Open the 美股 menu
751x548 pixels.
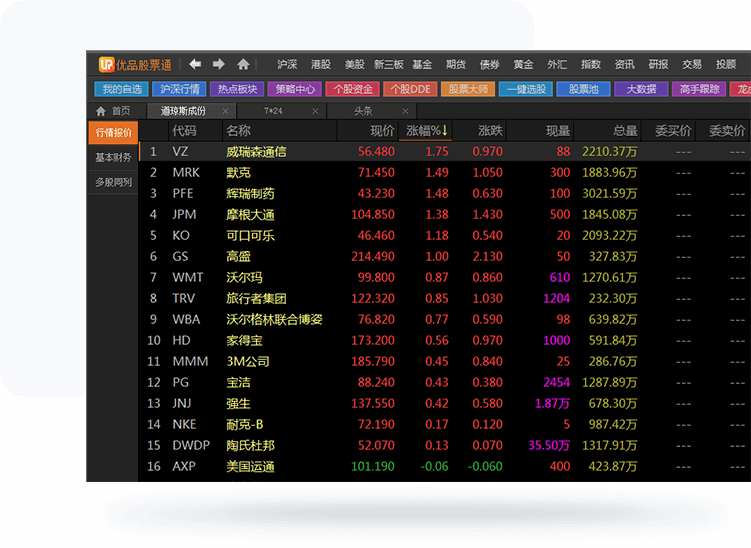click(x=354, y=64)
